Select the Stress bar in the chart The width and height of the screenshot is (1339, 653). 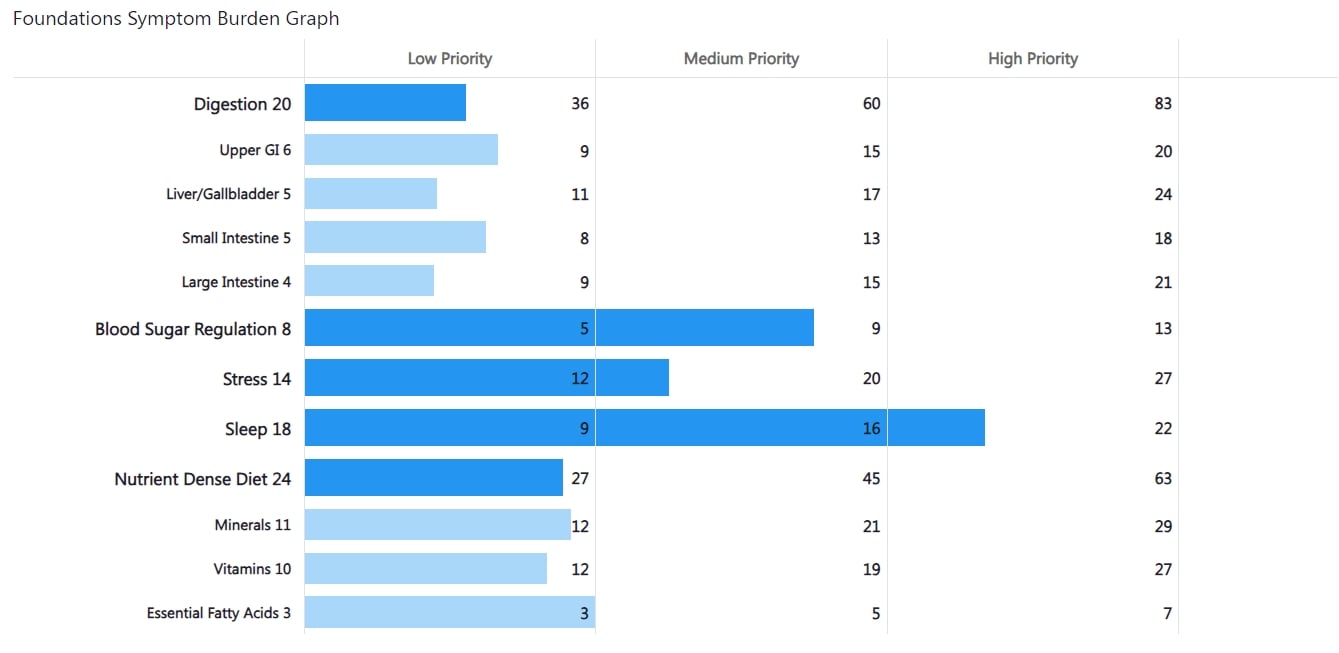tap(486, 378)
